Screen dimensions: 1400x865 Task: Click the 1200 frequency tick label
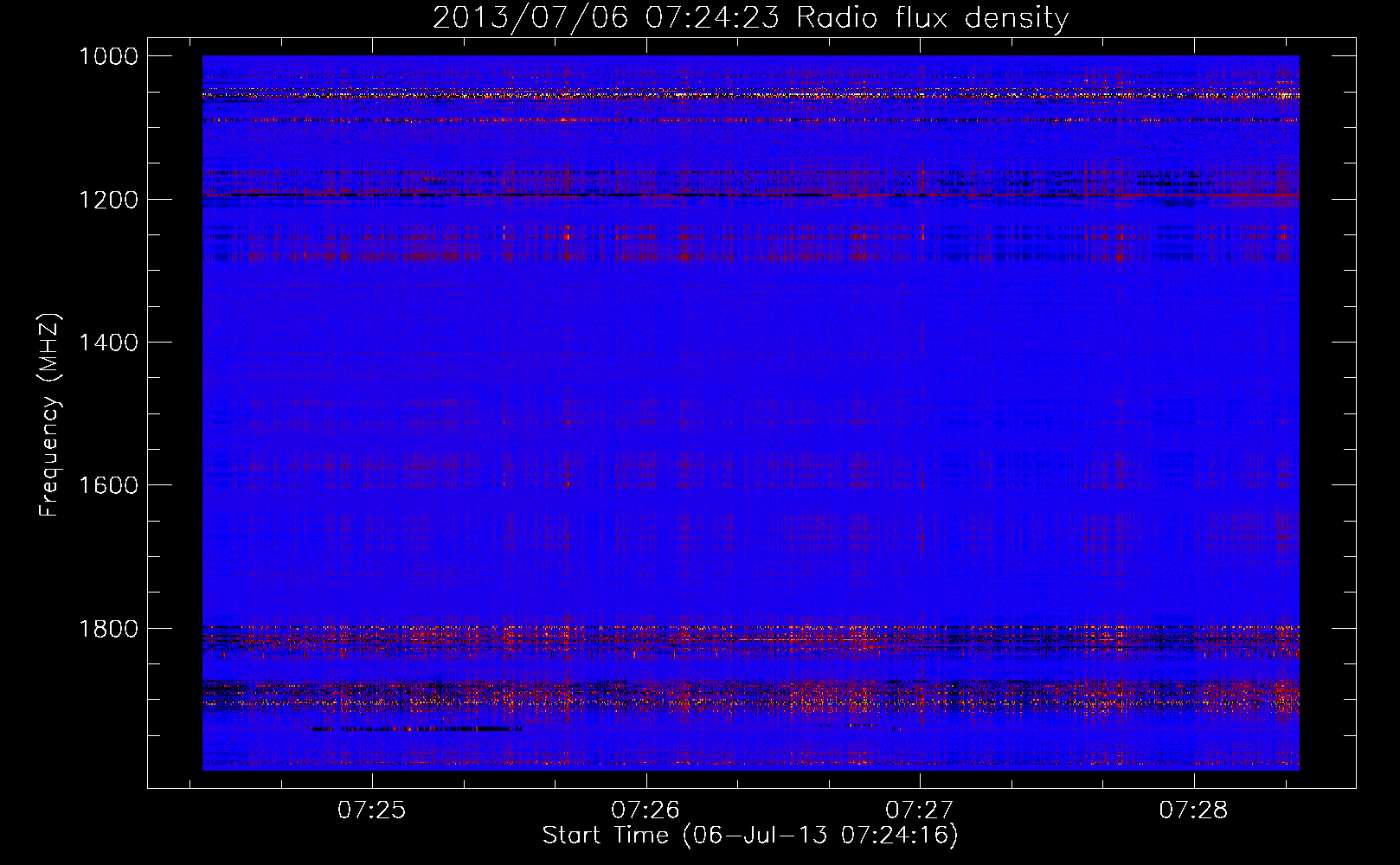point(108,200)
